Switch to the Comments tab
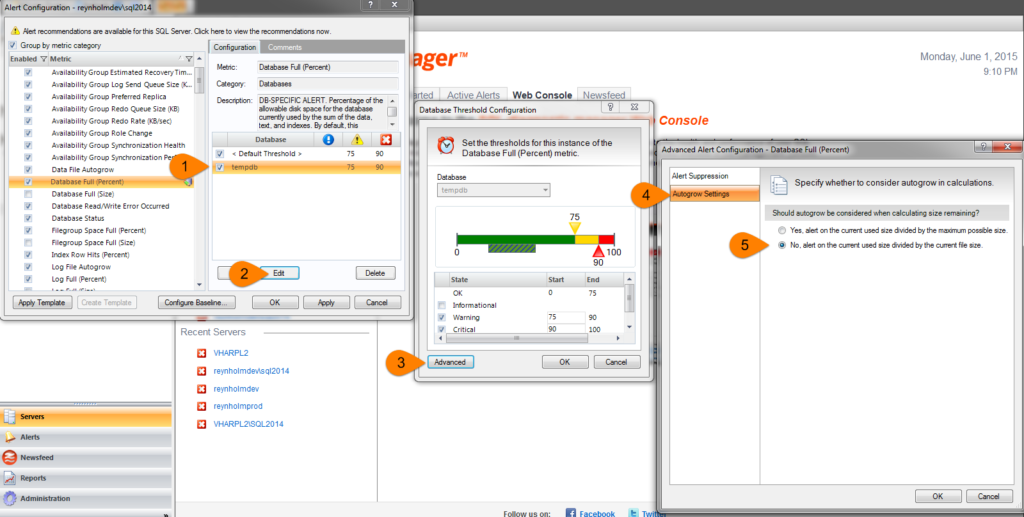The width and height of the screenshot is (1024, 517). [x=285, y=47]
